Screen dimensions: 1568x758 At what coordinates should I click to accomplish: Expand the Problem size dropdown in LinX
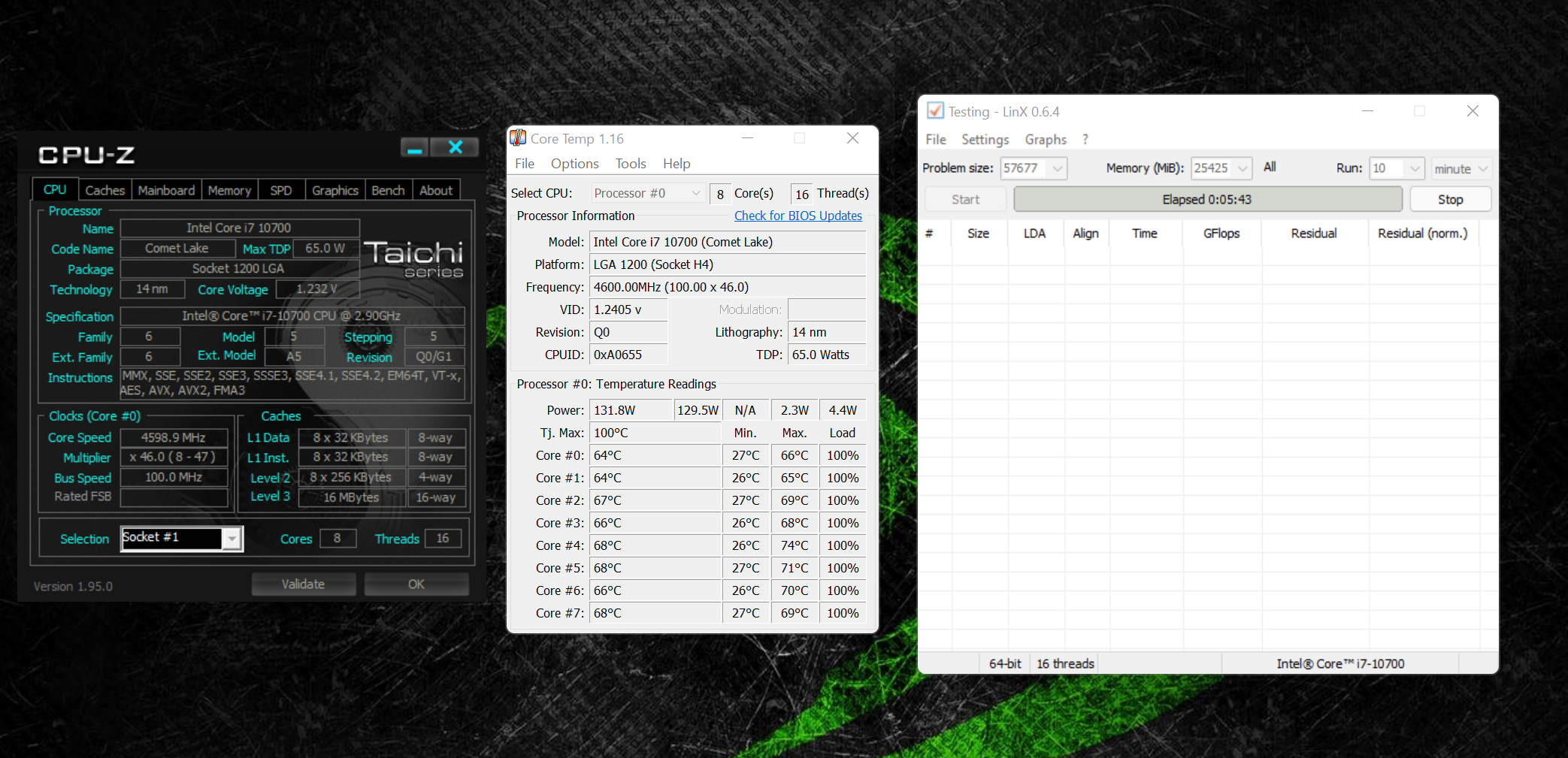tap(1058, 168)
